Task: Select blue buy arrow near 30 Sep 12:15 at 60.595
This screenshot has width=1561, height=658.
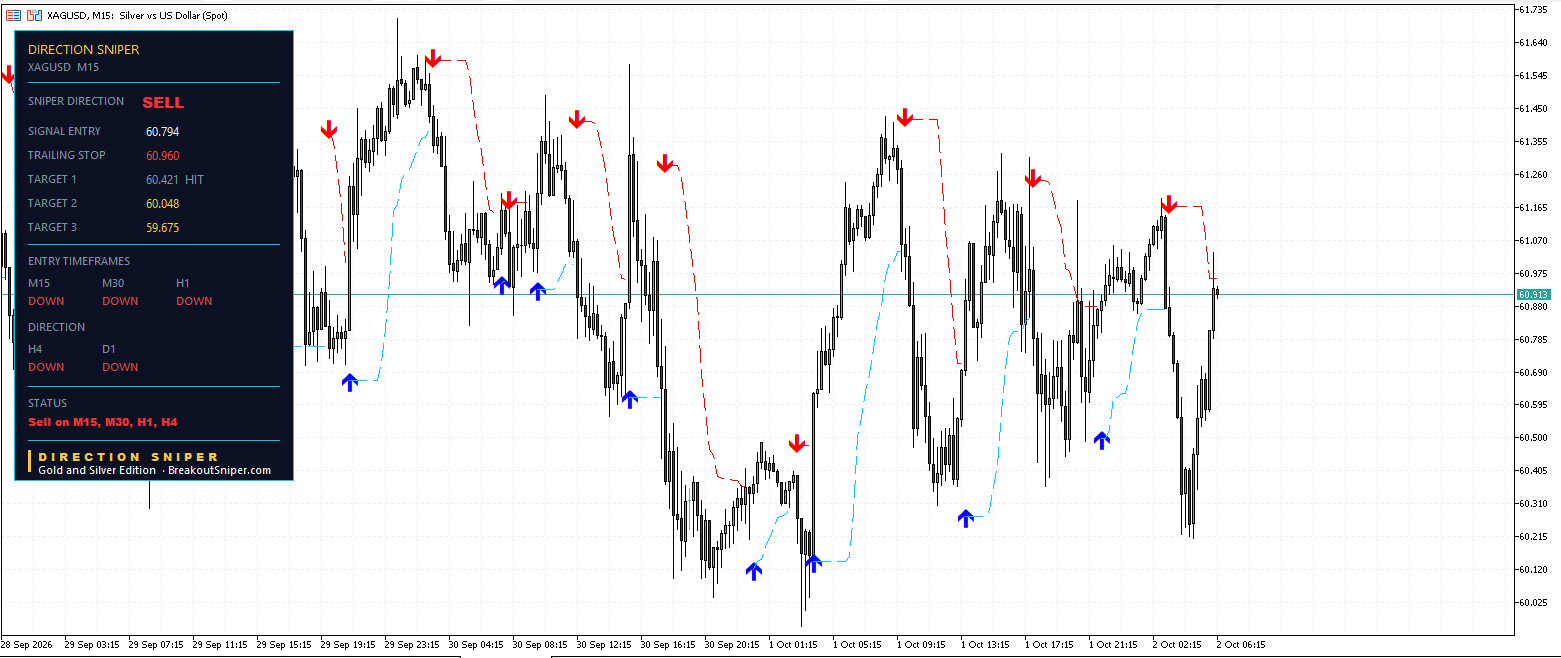Action: tap(629, 399)
